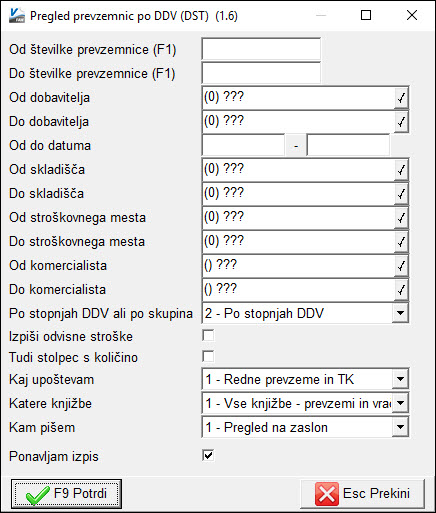Click lookup icon beside Od skladišča

pyautogui.click(x=401, y=170)
